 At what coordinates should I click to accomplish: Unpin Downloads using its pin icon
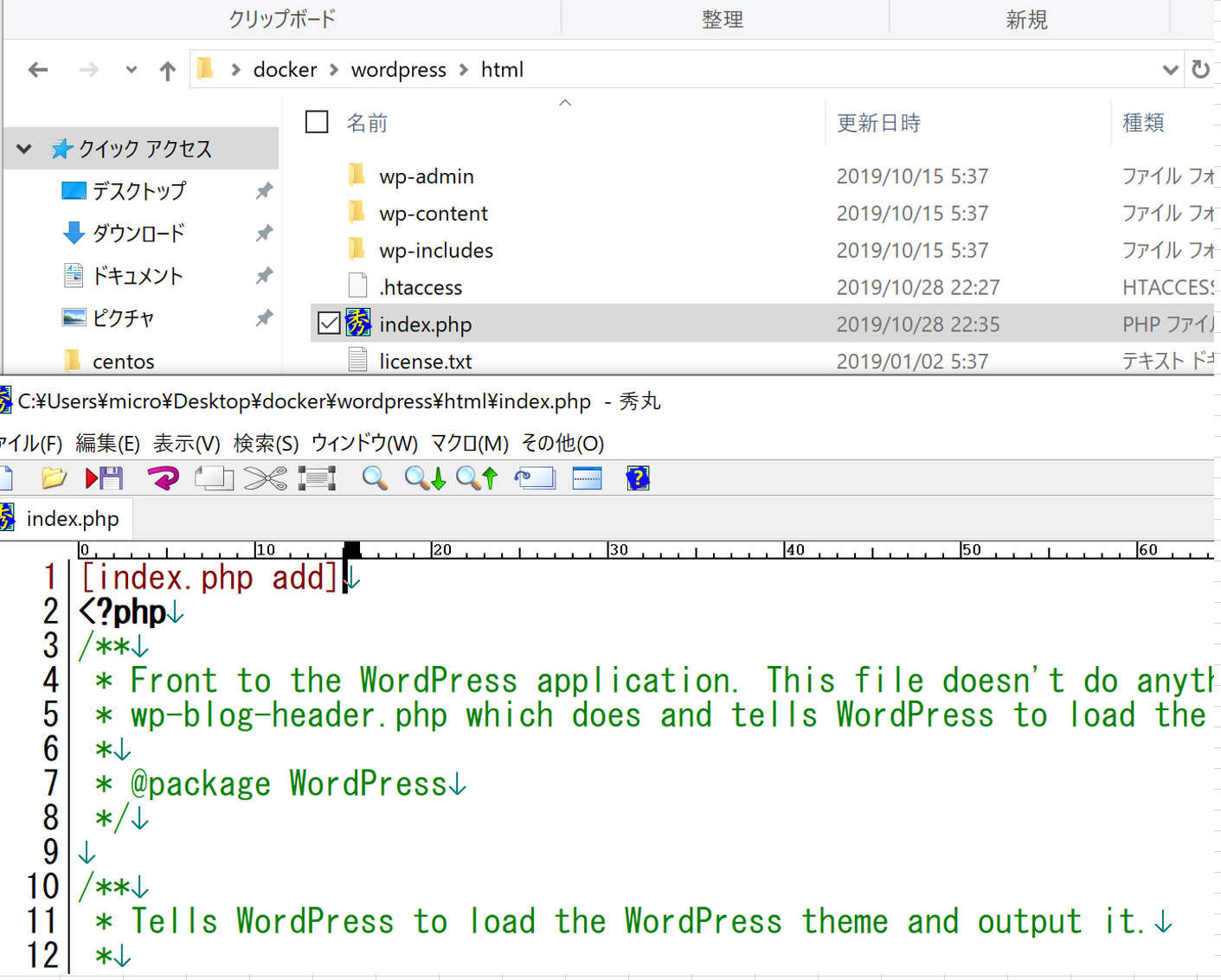(264, 233)
